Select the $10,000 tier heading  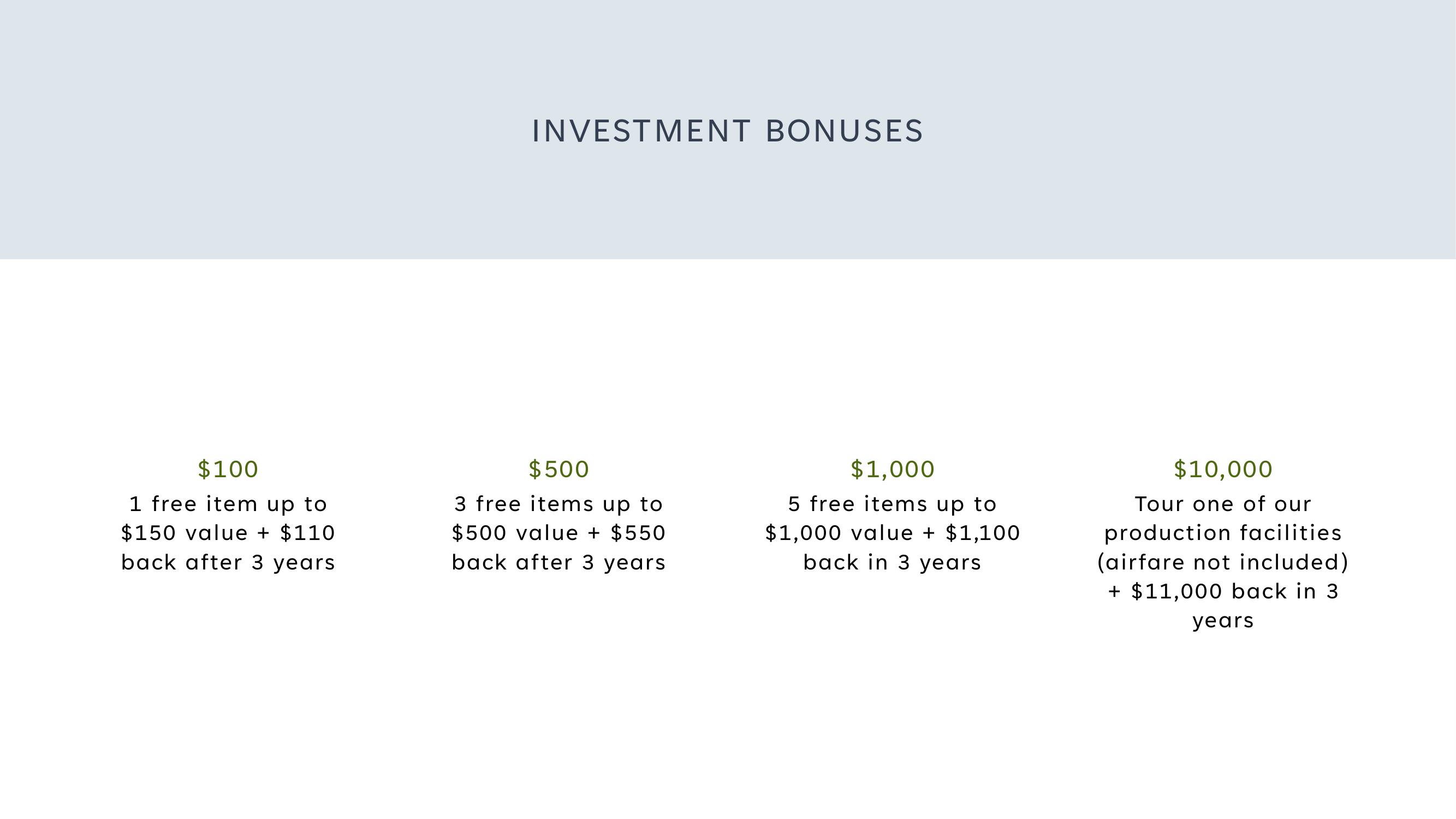[1223, 469]
